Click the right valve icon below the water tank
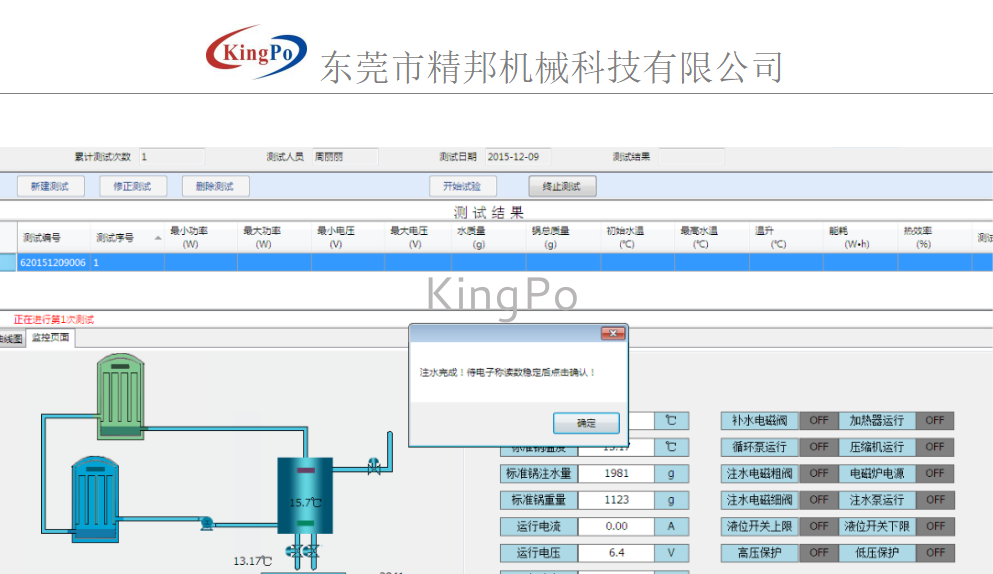The image size is (993, 574). [312, 551]
